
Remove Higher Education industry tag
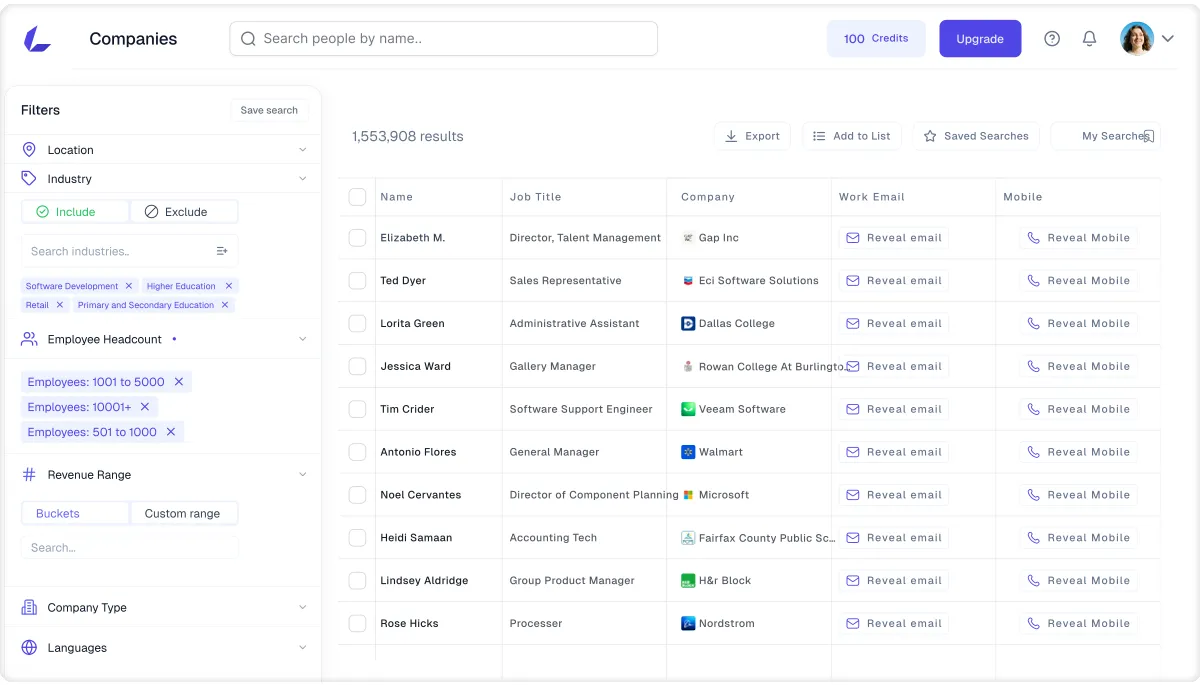[229, 286]
